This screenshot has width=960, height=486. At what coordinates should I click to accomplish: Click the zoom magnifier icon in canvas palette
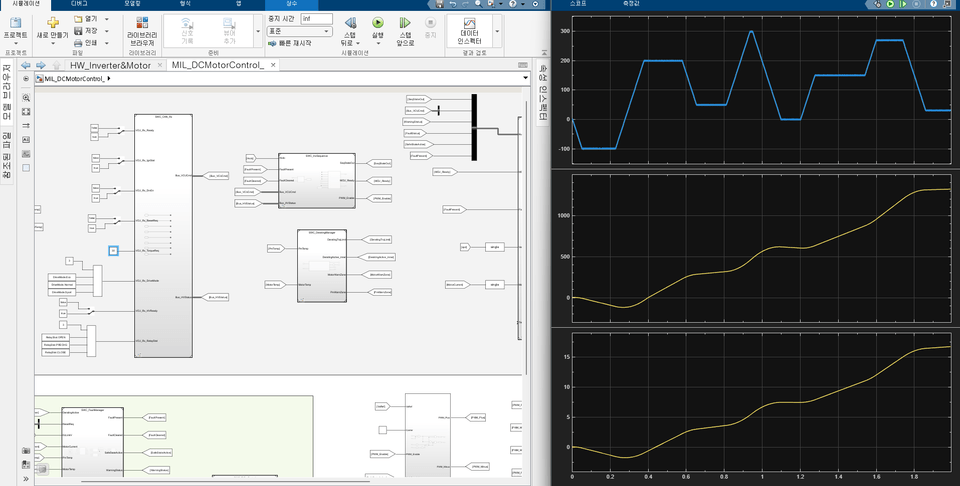pyautogui.click(x=26, y=97)
